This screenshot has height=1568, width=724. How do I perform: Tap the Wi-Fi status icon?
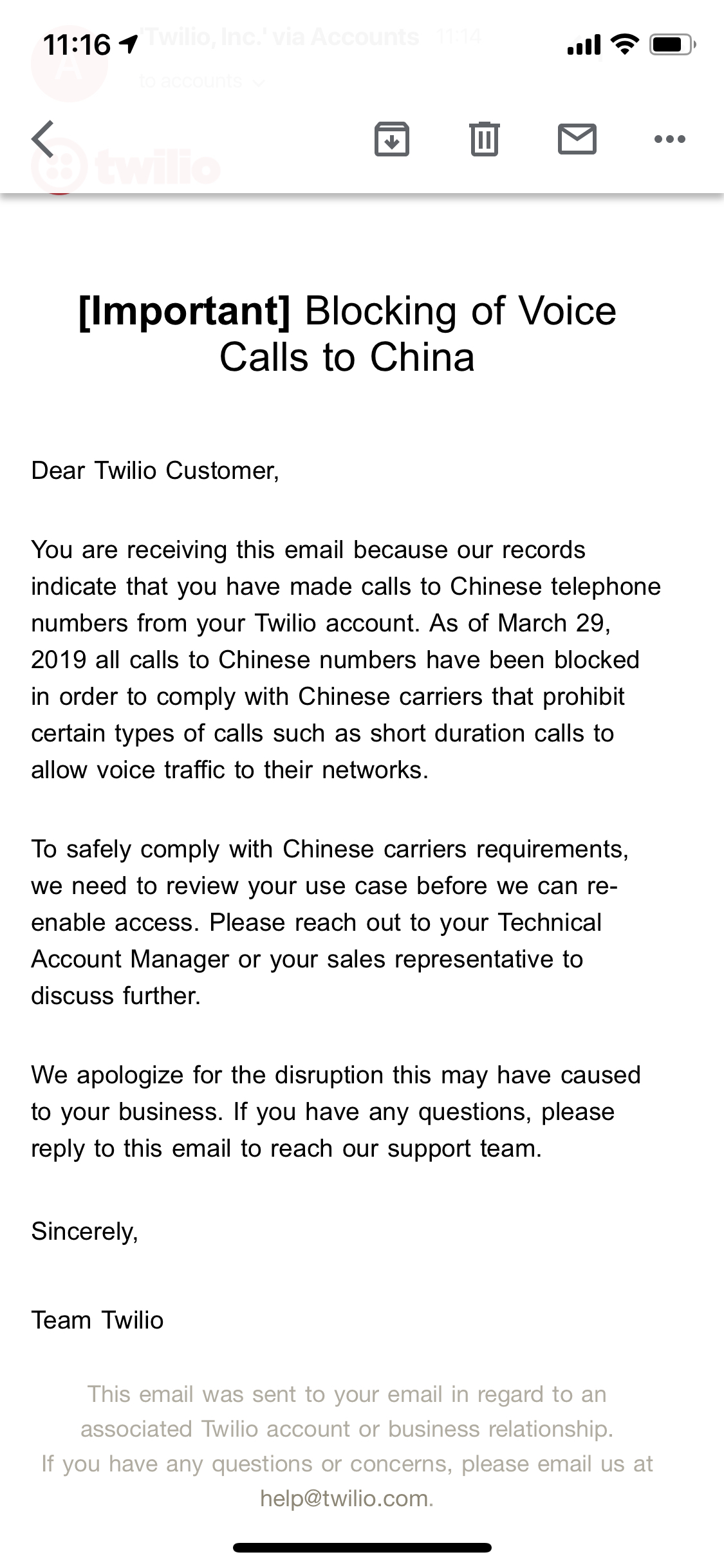623,44
